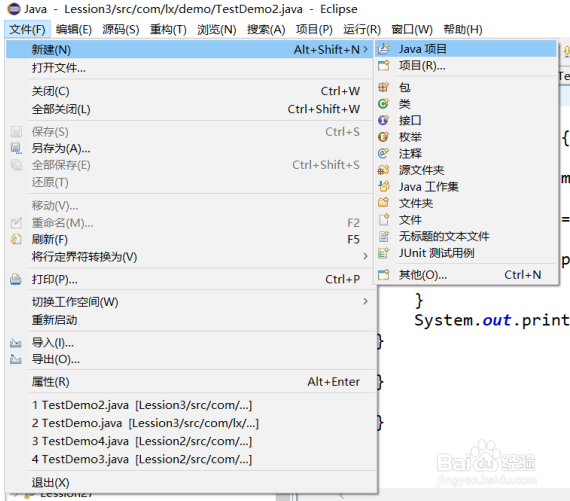Image resolution: width=570 pixels, height=501 pixels.
Task: Open the 浏览(N) menu
Action: (x=217, y=29)
